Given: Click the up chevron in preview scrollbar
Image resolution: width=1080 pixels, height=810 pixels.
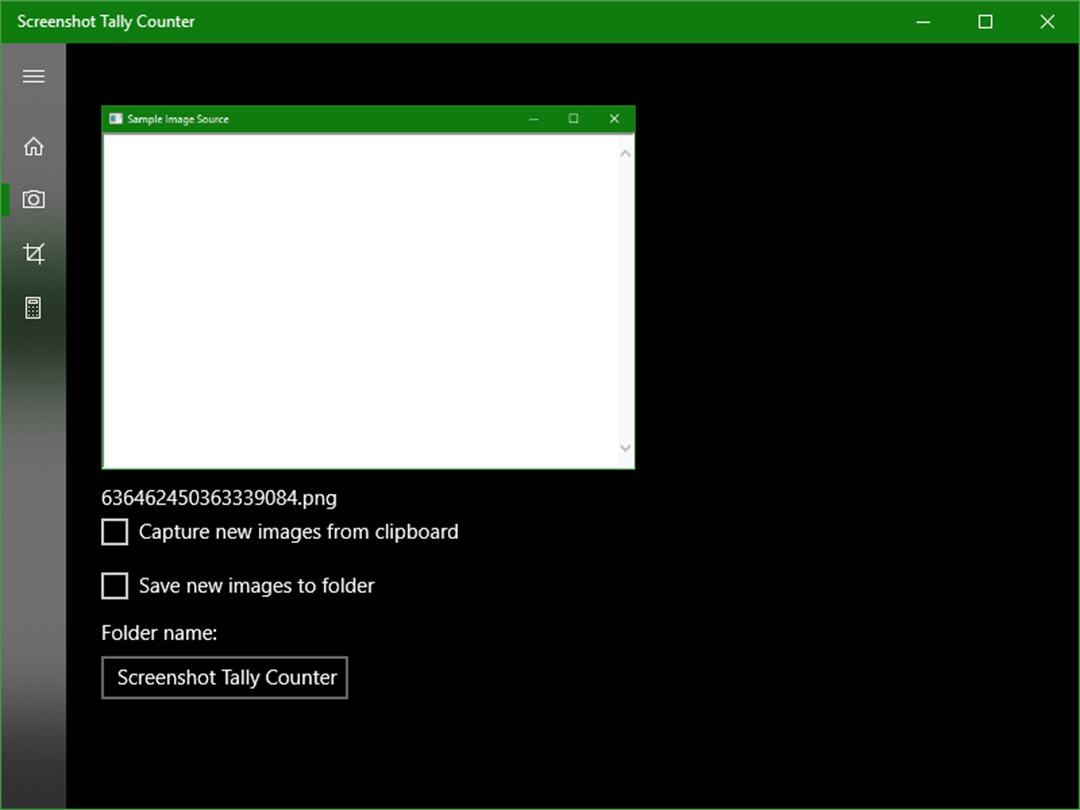Looking at the screenshot, I should pyautogui.click(x=625, y=154).
